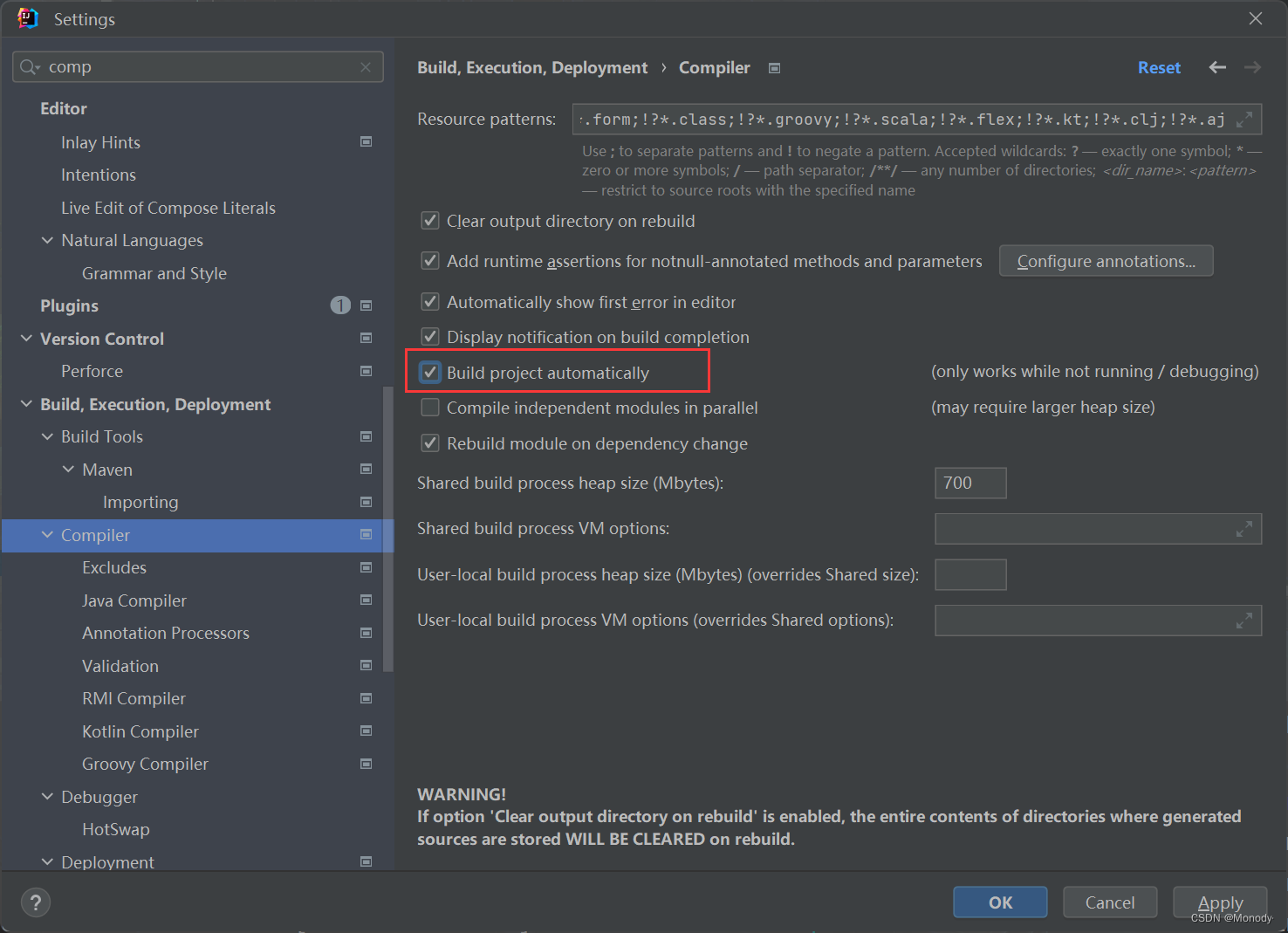This screenshot has height=933, width=1288.
Task: Open help with the question mark icon
Action: pos(36,902)
